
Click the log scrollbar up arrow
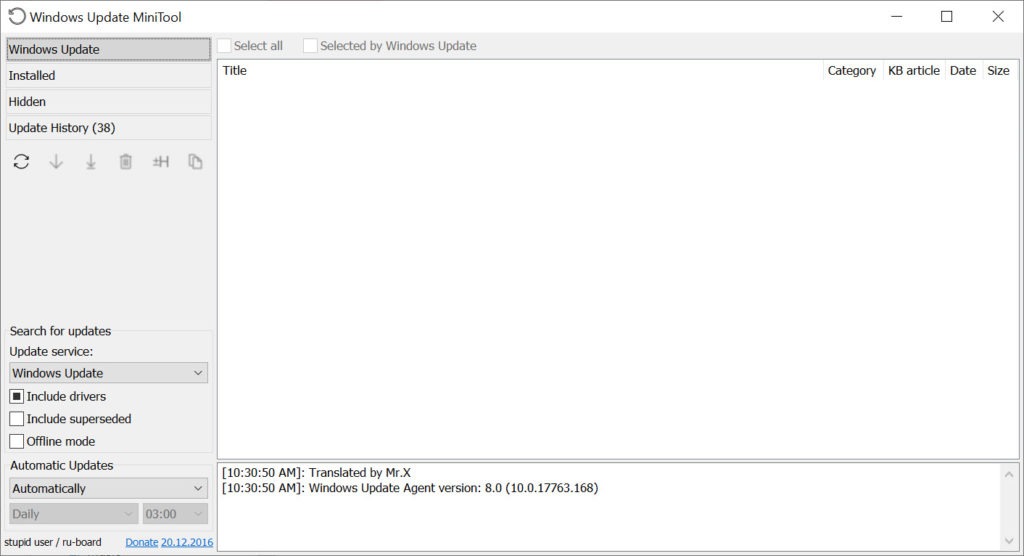pos(1009,474)
